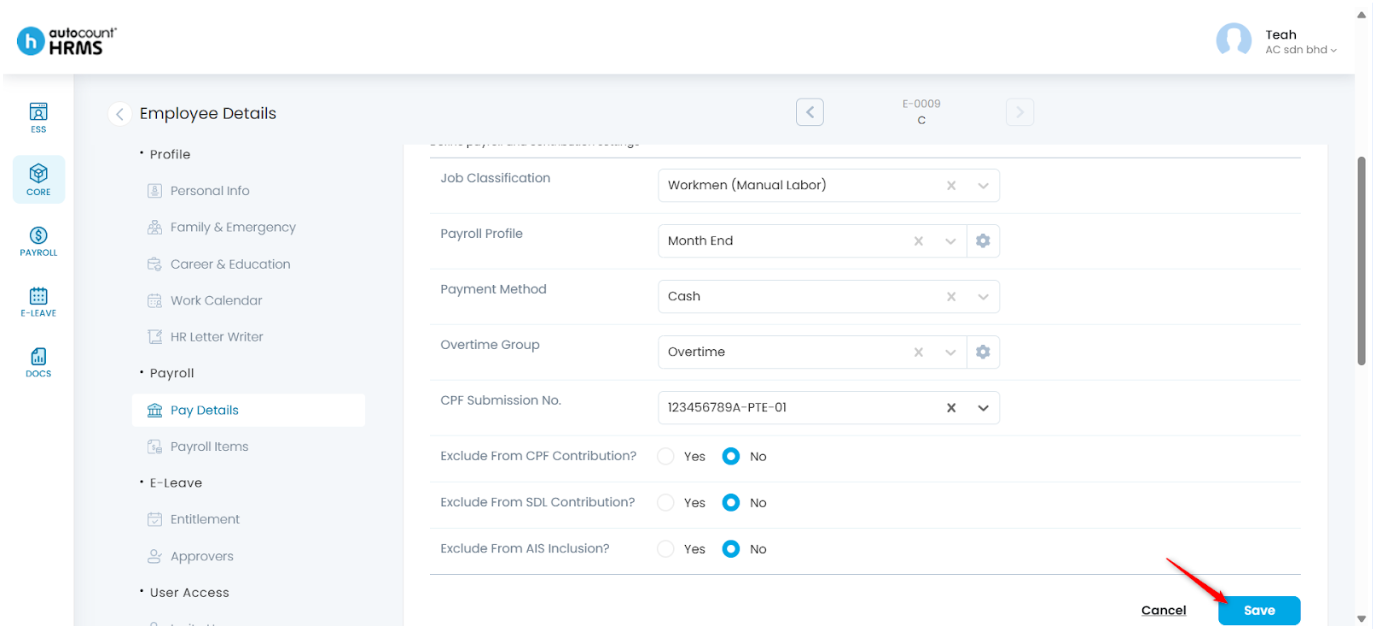Click the Cancel link
1373x629 pixels.
tap(1164, 610)
